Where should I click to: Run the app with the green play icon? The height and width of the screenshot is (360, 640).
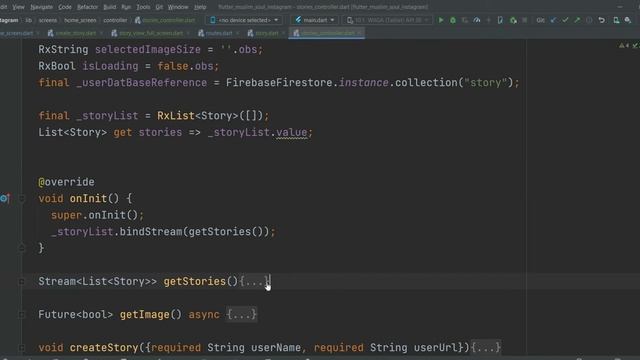point(441,20)
